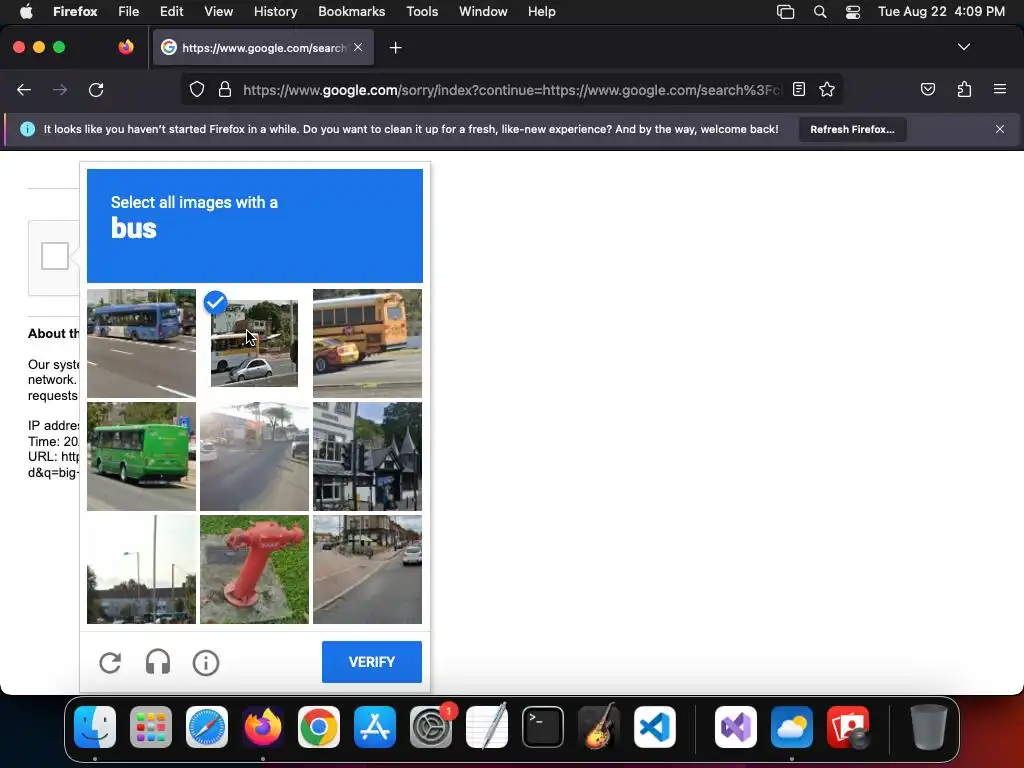Select the street lamp skyline tile
Screen dimensions: 1024x768
141,569
